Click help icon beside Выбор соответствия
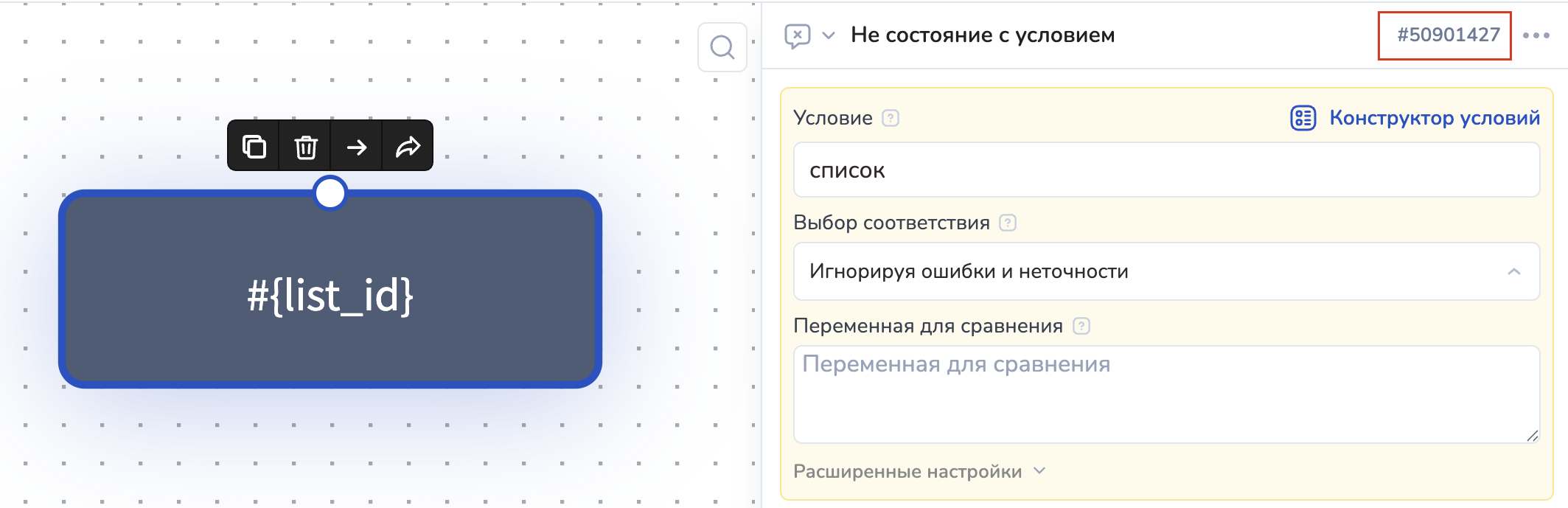This screenshot has width=1568, height=508. pyautogui.click(x=1007, y=223)
